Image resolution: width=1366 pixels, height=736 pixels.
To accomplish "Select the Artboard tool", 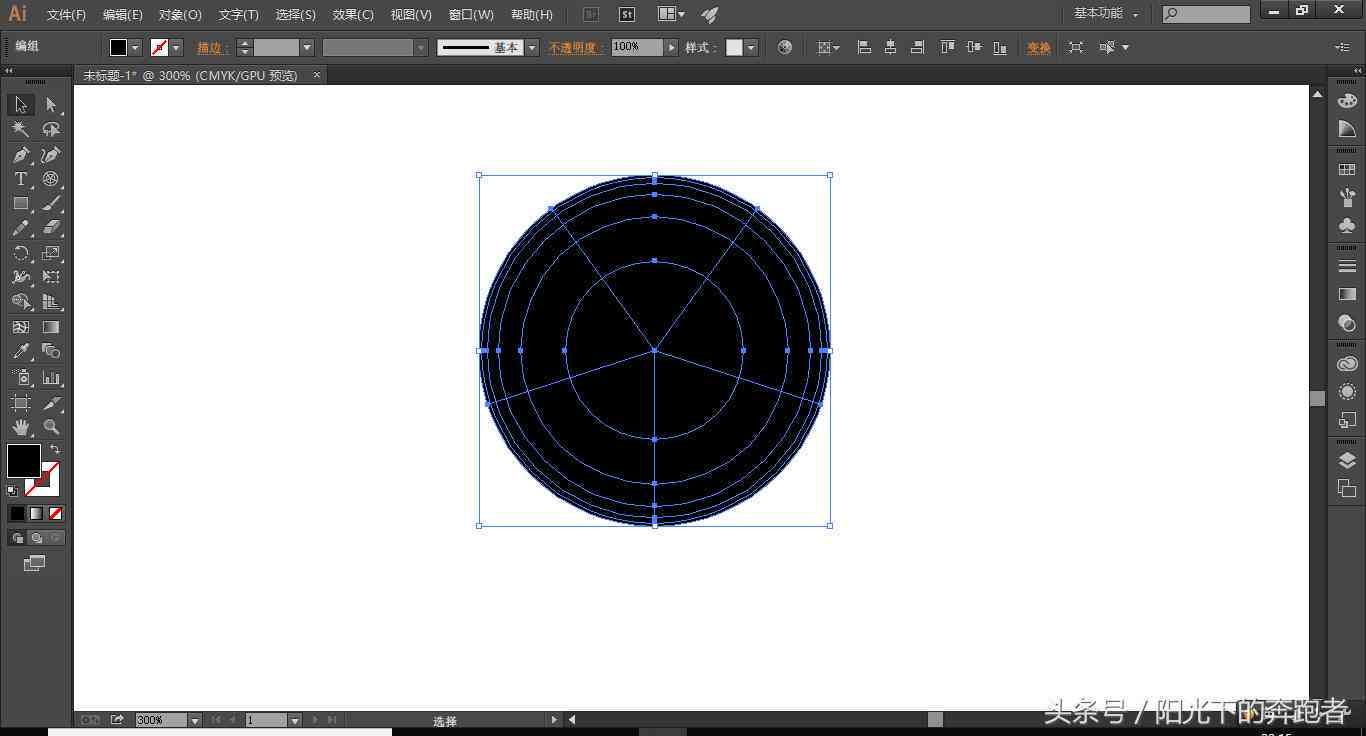I will pyautogui.click(x=21, y=402).
